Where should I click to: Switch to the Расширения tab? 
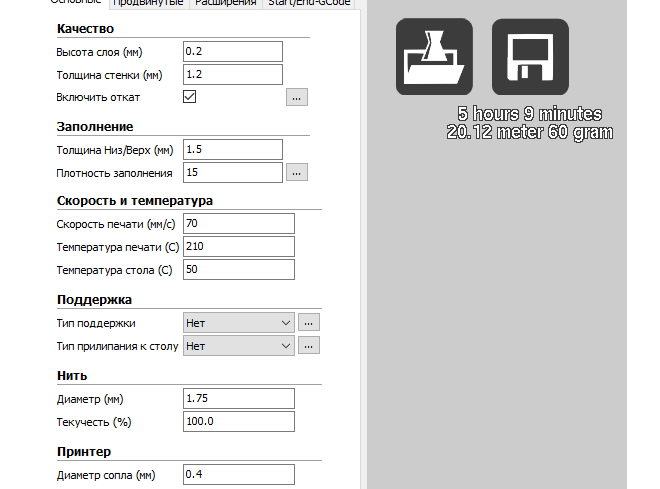tap(226, 3)
